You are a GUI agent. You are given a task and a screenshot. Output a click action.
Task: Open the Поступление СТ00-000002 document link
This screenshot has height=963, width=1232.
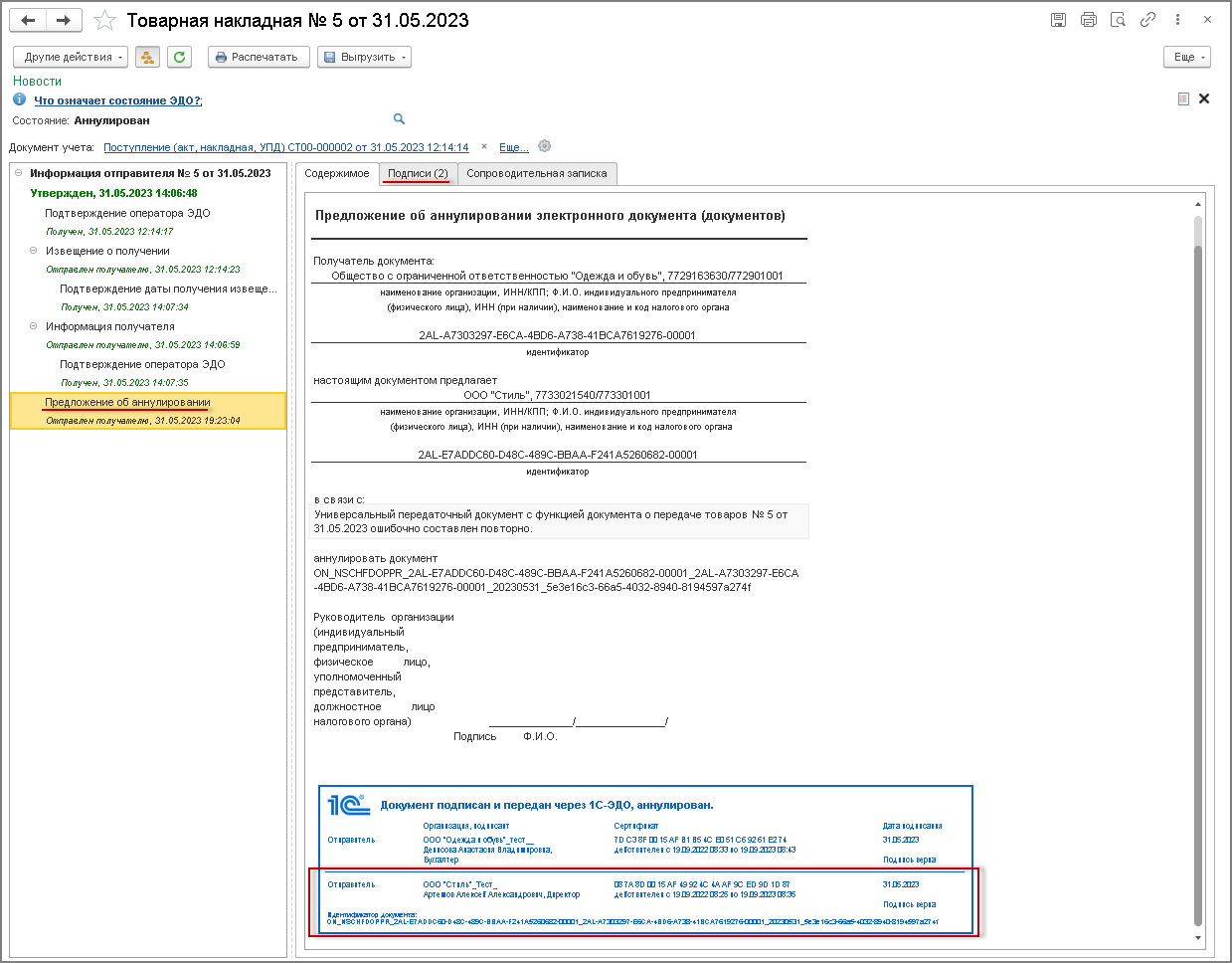286,147
